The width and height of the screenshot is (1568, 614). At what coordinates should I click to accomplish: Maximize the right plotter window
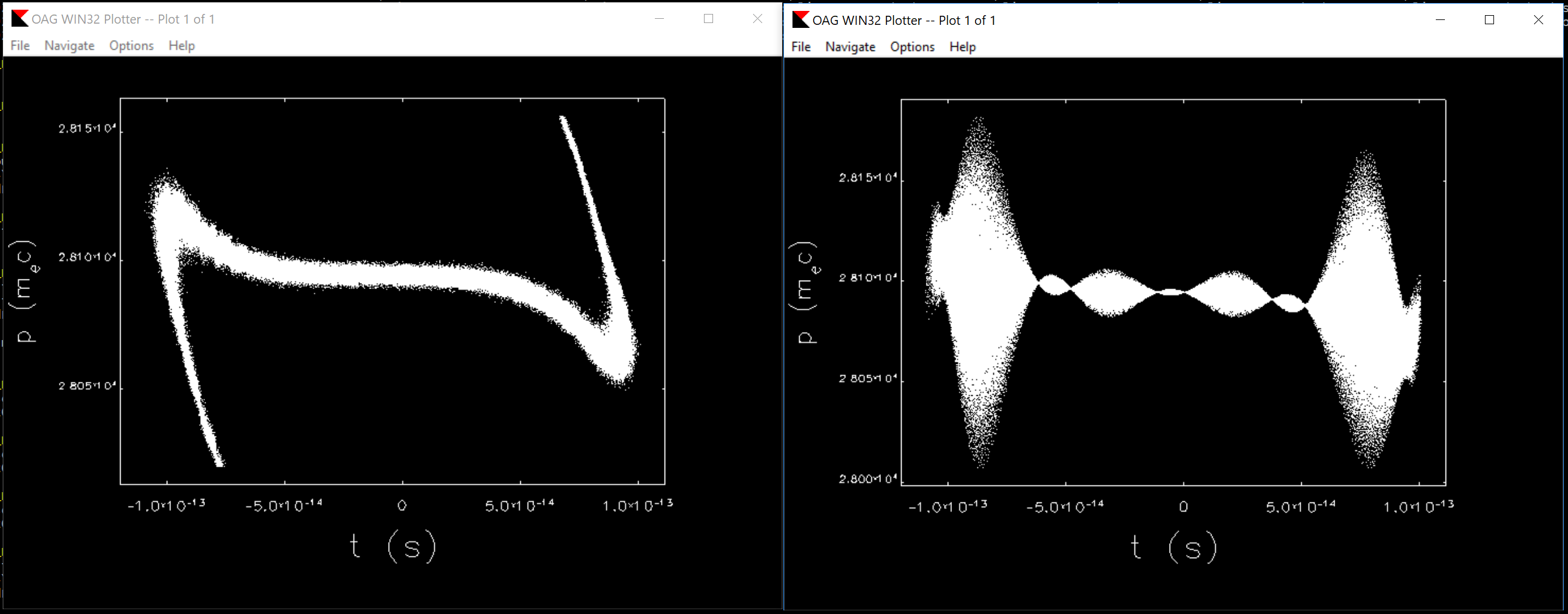[x=1489, y=20]
